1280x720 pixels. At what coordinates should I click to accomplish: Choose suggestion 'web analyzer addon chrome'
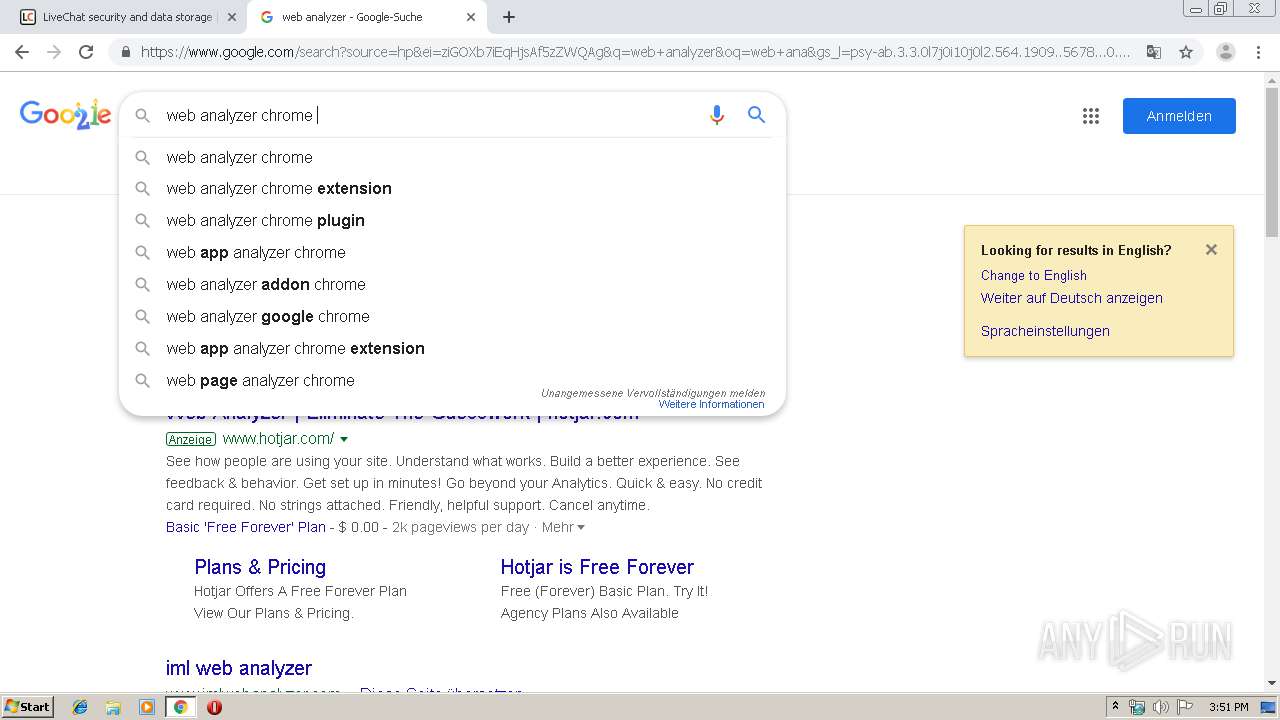[452, 284]
